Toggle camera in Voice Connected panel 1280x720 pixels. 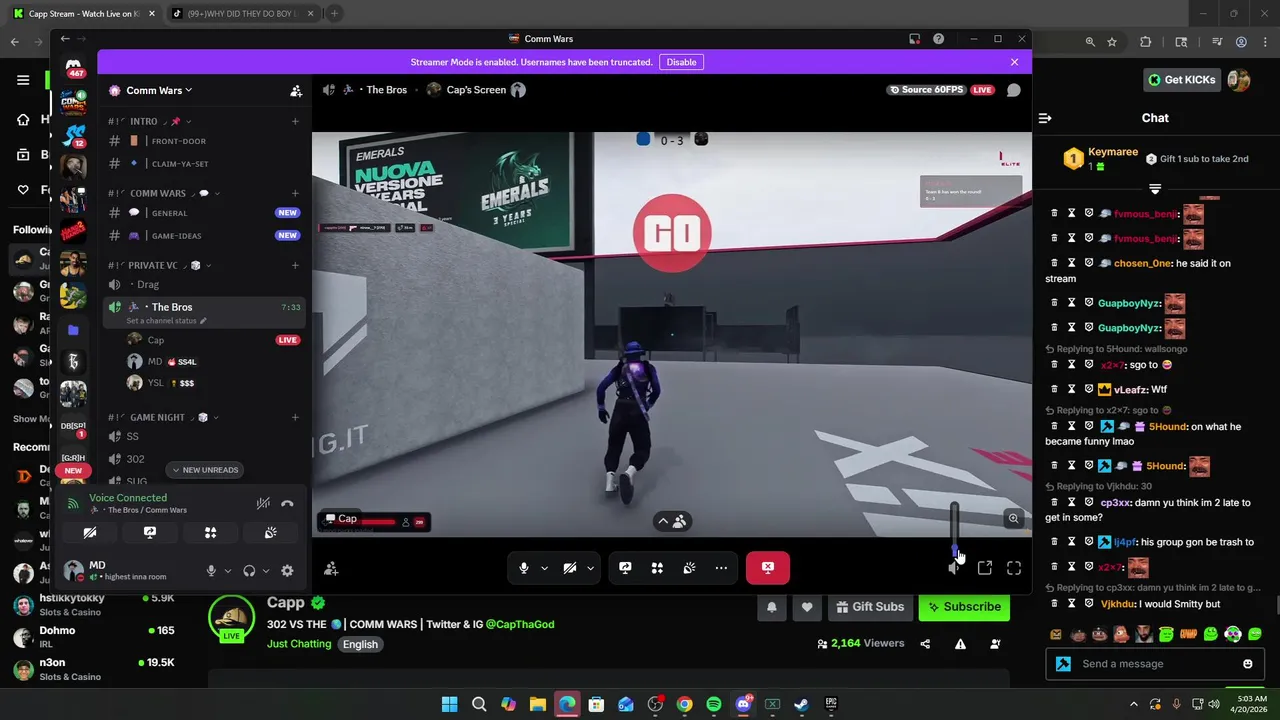(89, 533)
